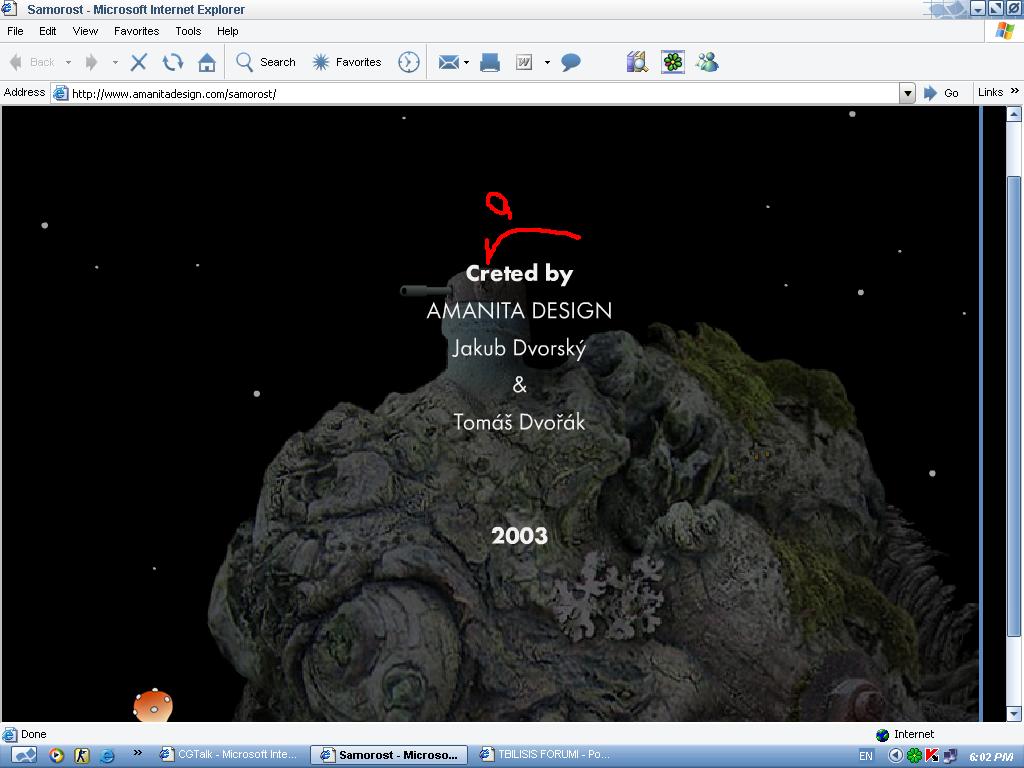
Task: Open the Discuss speech bubble icon
Action: pos(571,62)
